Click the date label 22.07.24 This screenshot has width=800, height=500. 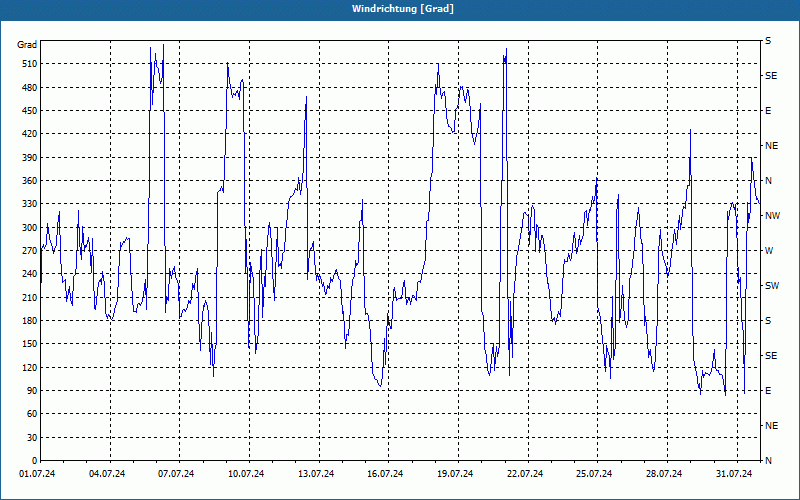[525, 474]
